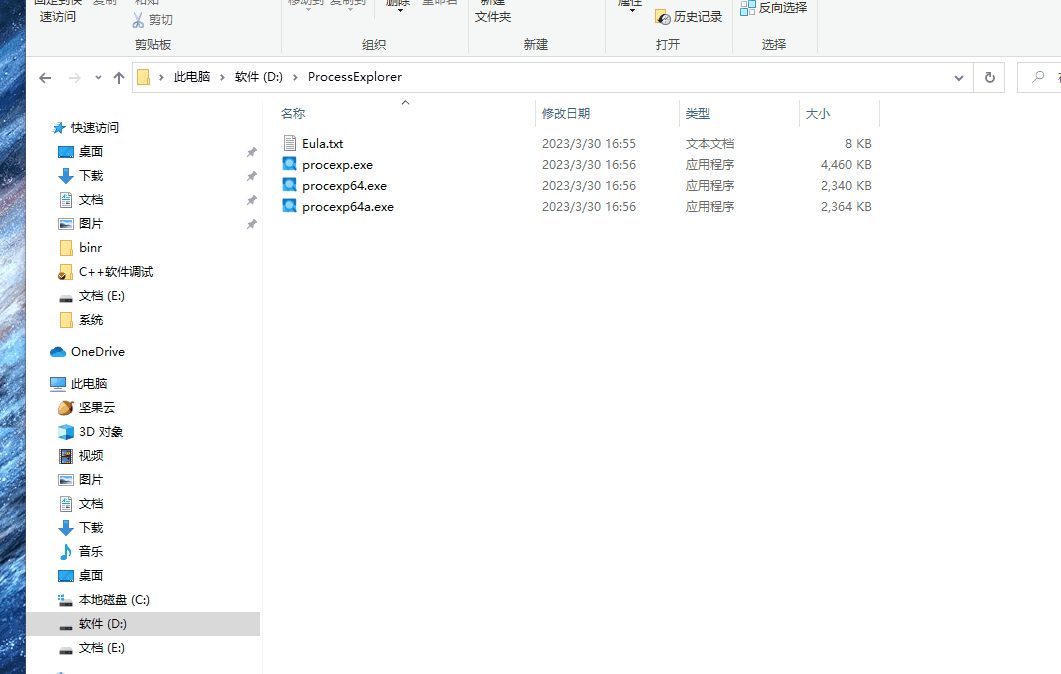Click the OneDrive cloud icon
The height and width of the screenshot is (674, 1061).
click(58, 352)
